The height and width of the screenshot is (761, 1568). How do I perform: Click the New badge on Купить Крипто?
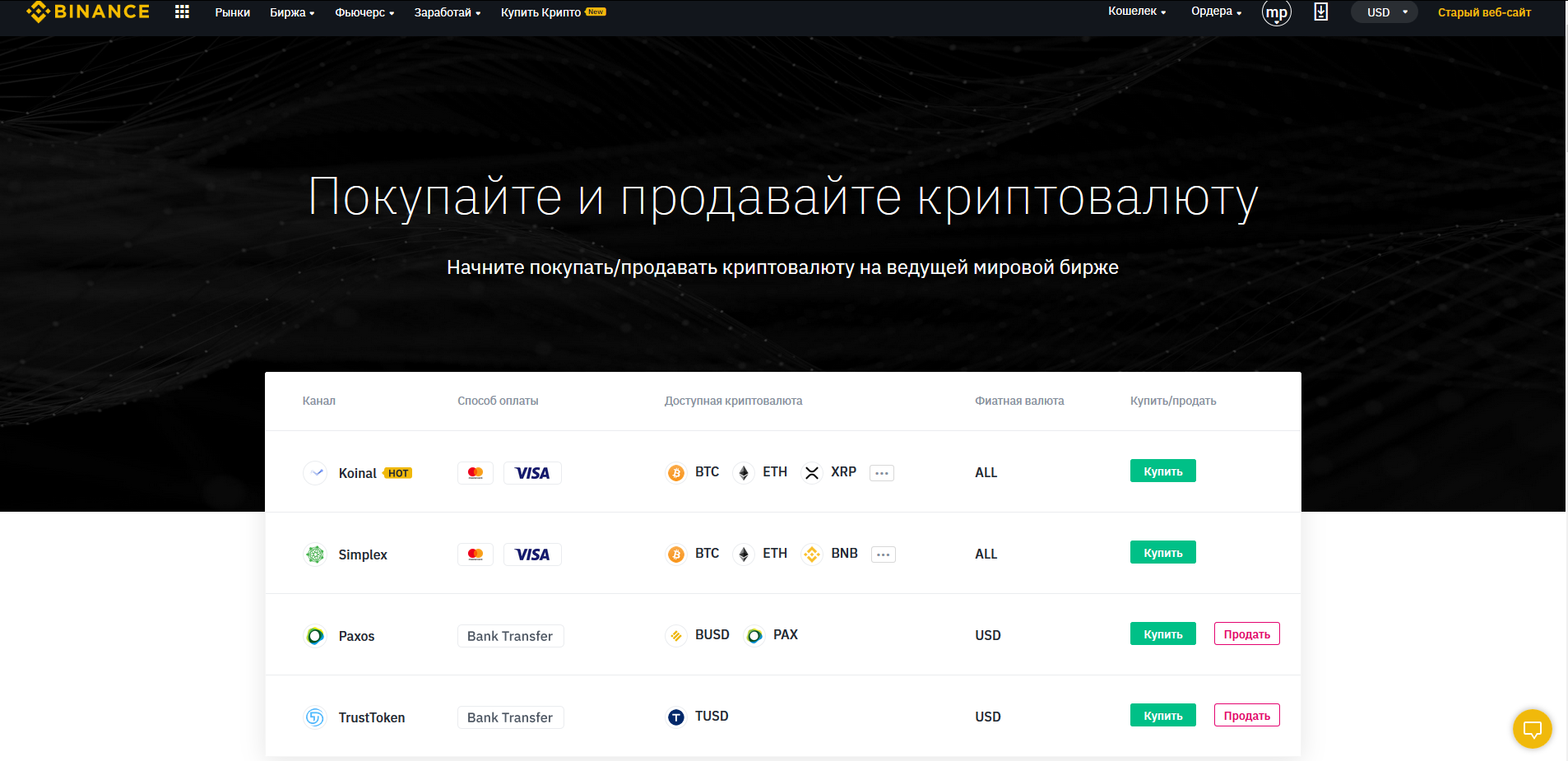point(596,12)
